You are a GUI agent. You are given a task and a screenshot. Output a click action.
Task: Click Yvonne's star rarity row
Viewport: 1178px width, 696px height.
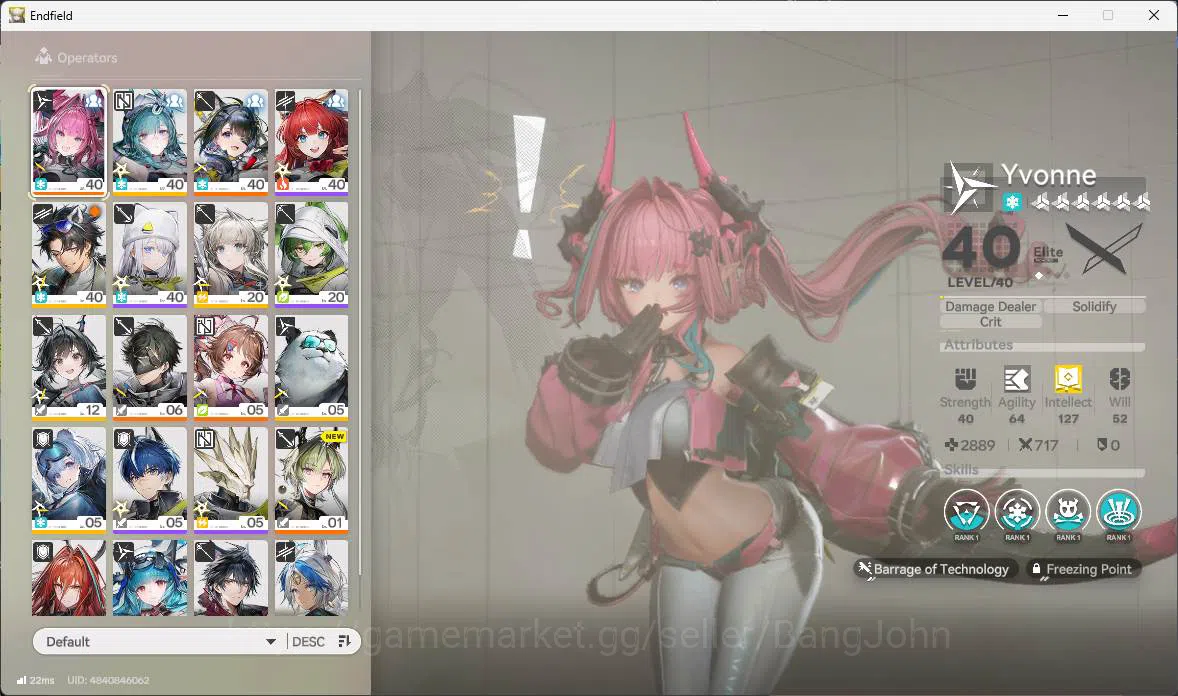[x=1090, y=201]
